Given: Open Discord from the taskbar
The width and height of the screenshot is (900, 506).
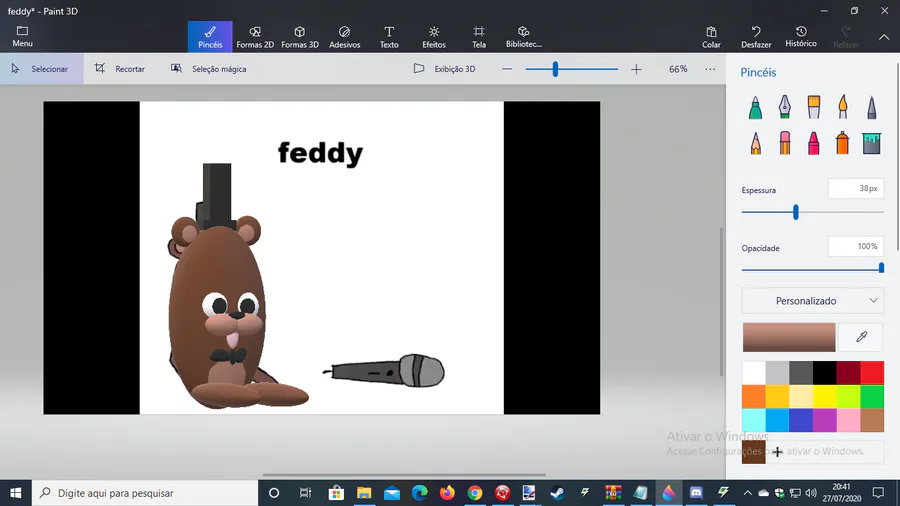Looking at the screenshot, I should click(x=696, y=493).
